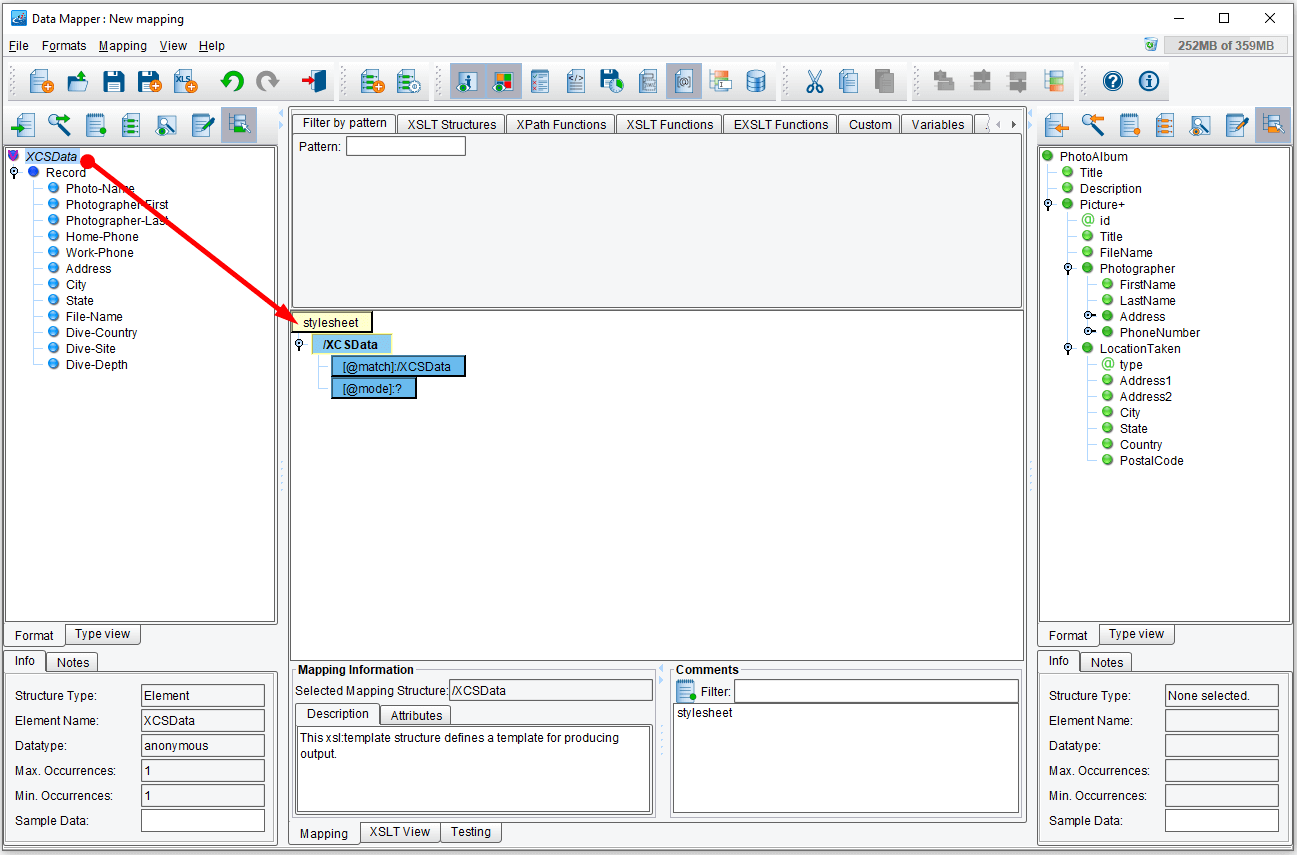Open the File menu

click(19, 46)
